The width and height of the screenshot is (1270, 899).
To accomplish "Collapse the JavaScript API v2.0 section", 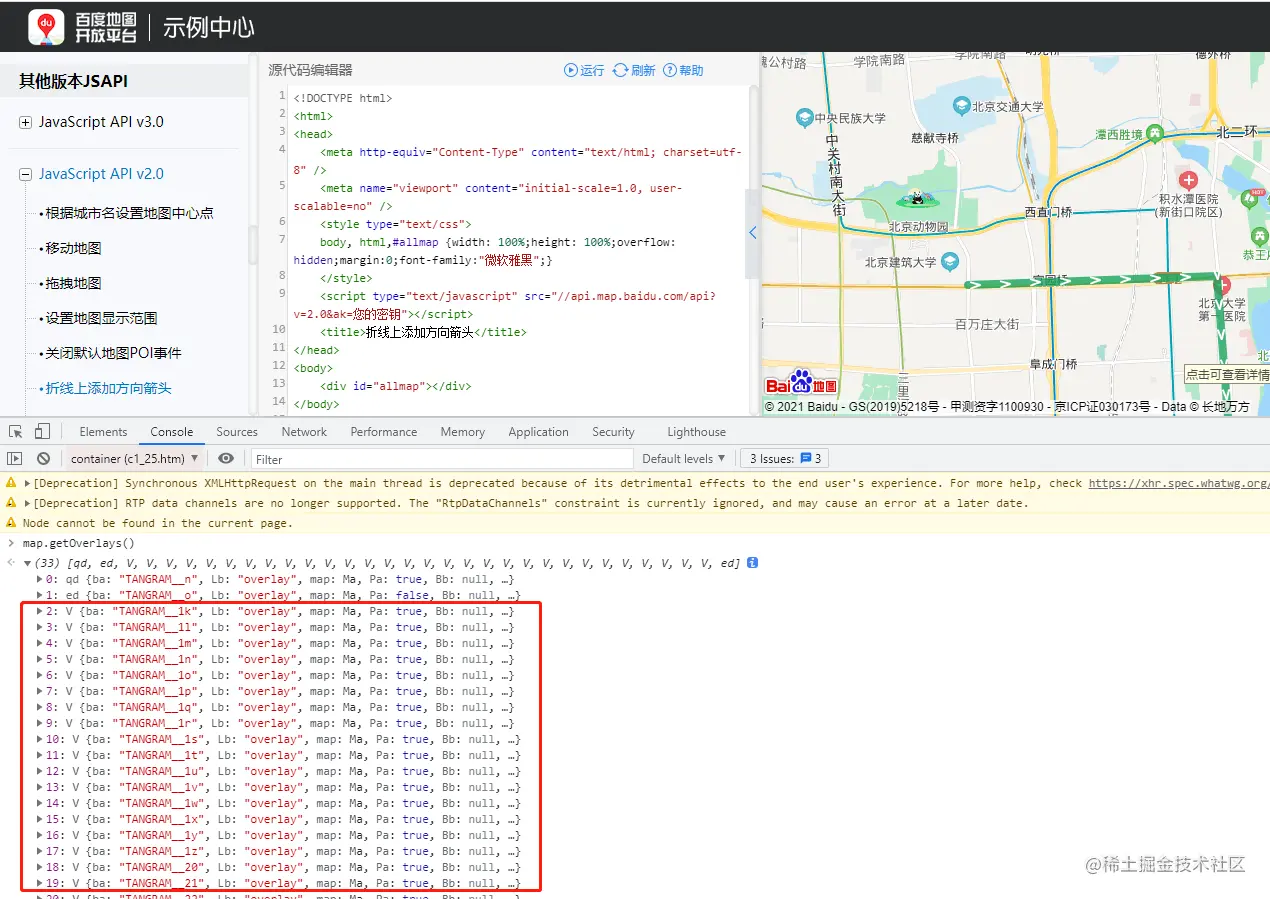I will [25, 174].
